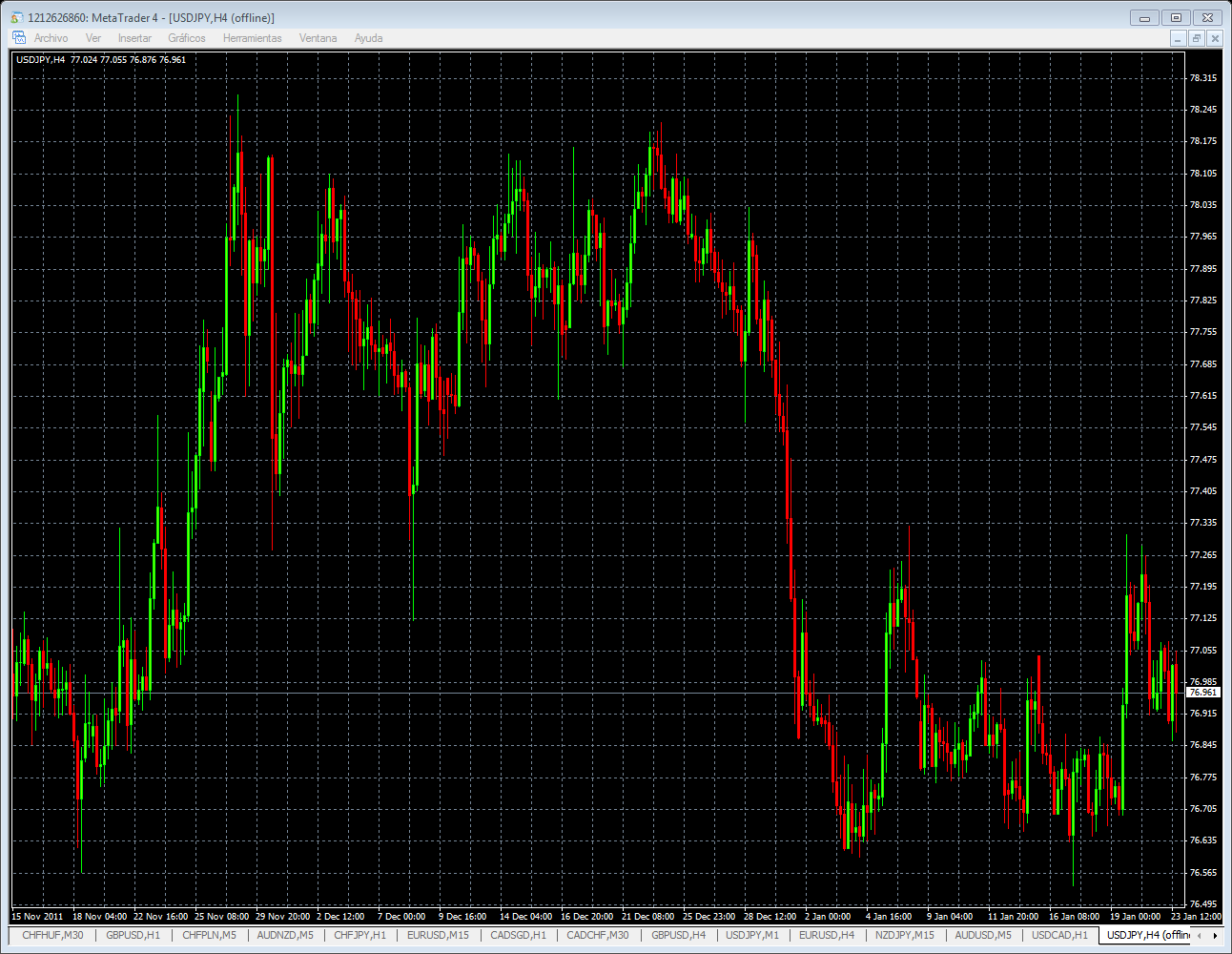Screen dimensions: 1232x954
Task: Maximize the MetaTrader 4 main window
Action: (x=1176, y=17)
